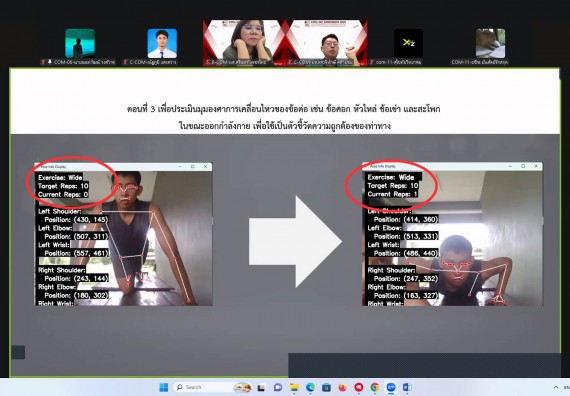
Task: Open Microsoft Word from the taskbar
Action: pyautogui.click(x=407, y=388)
